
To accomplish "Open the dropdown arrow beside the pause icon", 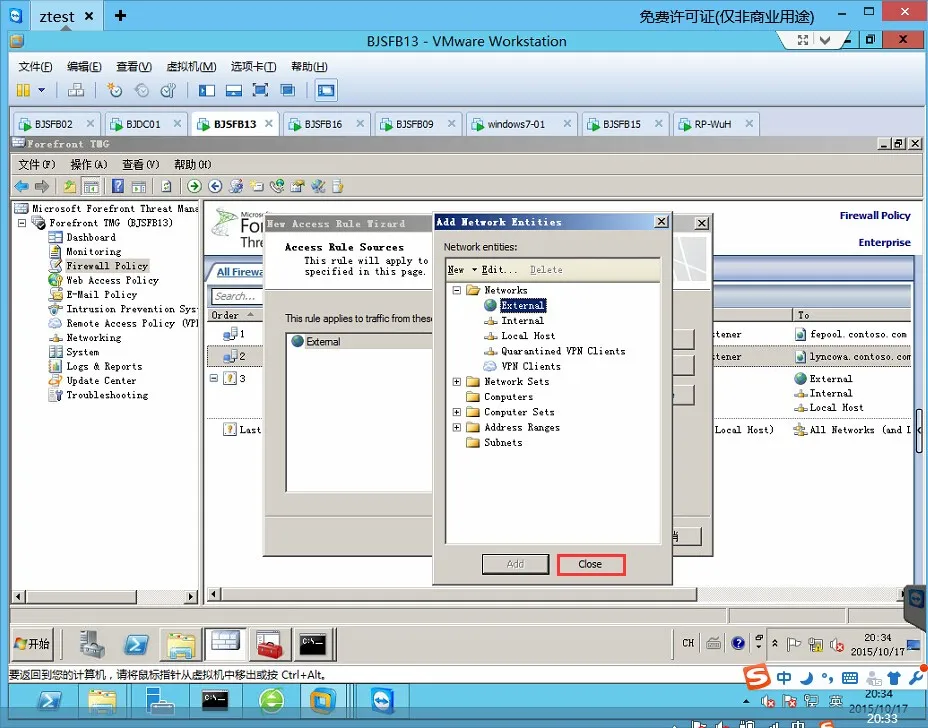I will pos(41,90).
